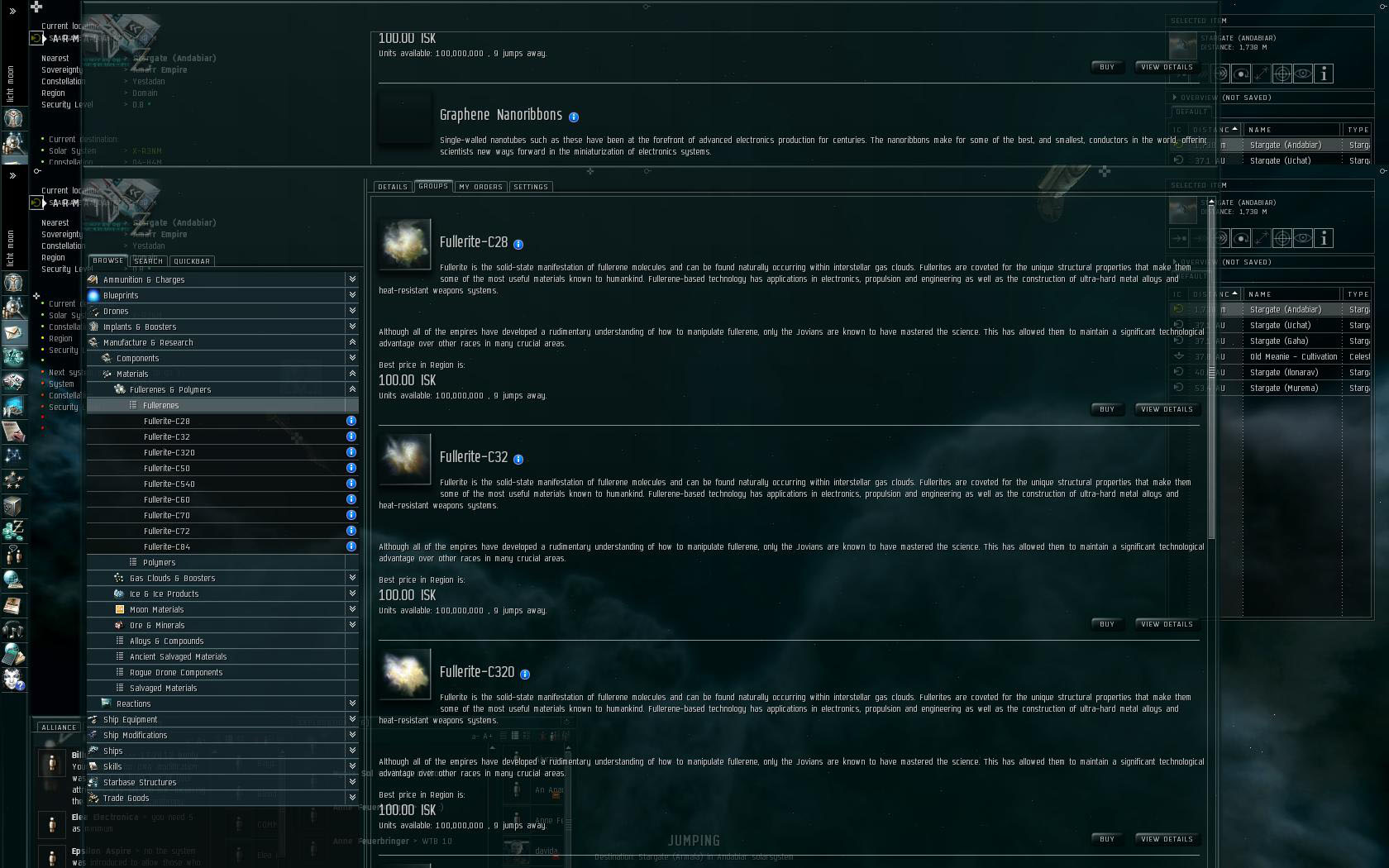Click the Fullerite-C32 item thumbnail
This screenshot has width=1389, height=868.
(405, 459)
